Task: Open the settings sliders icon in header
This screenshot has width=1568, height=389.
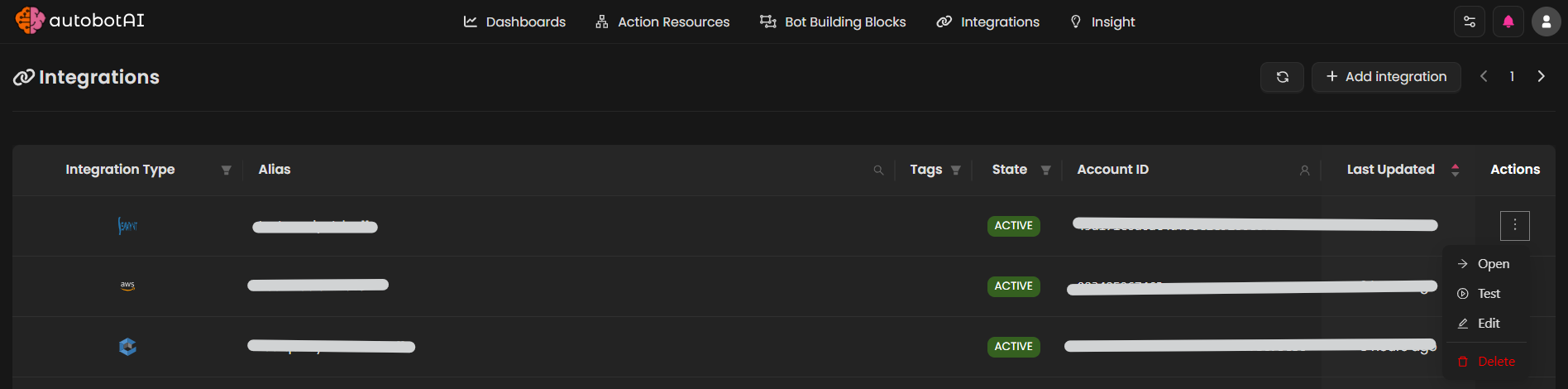Action: [1470, 22]
